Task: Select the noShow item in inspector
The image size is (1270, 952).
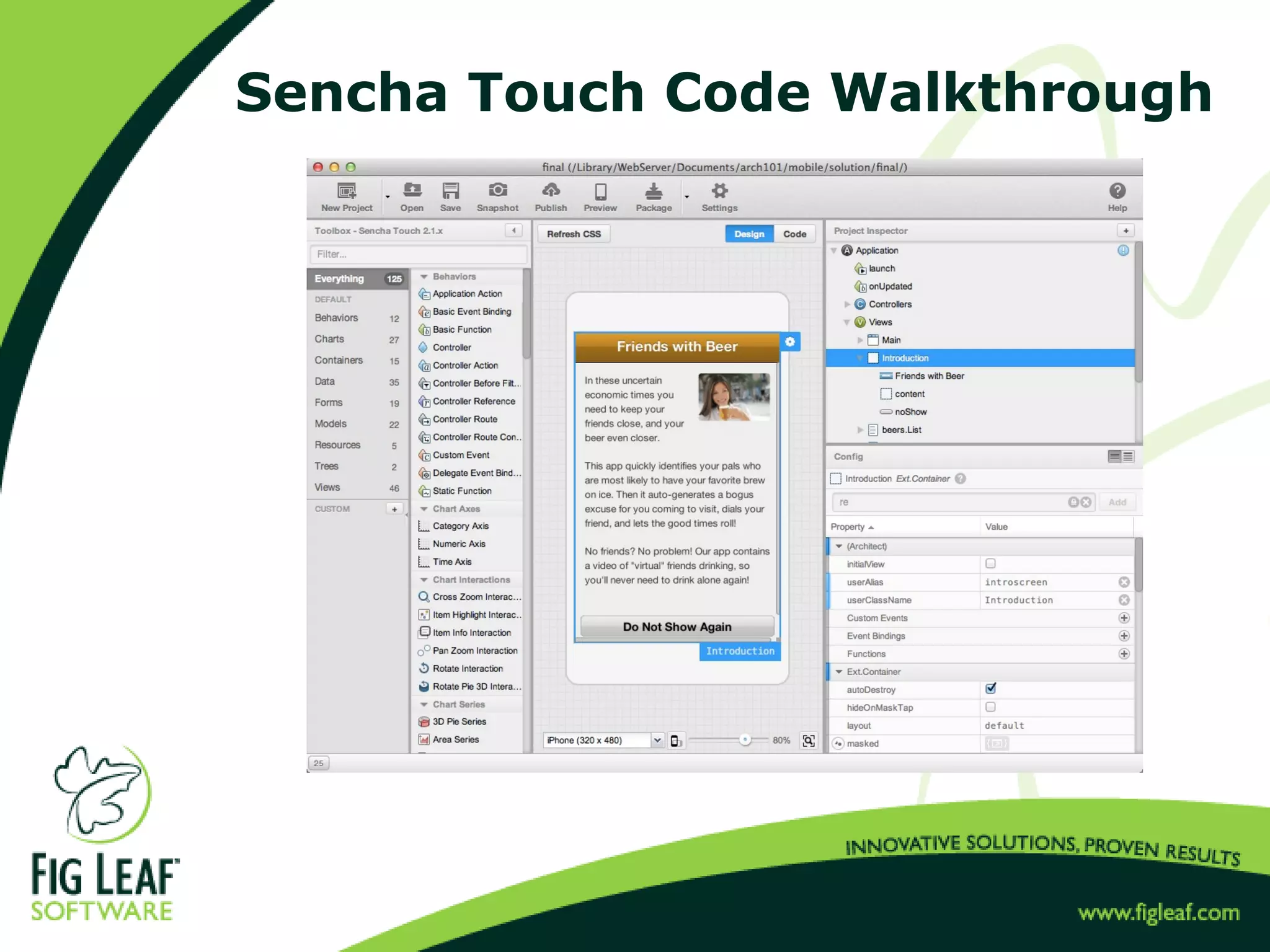Action: coord(980,412)
